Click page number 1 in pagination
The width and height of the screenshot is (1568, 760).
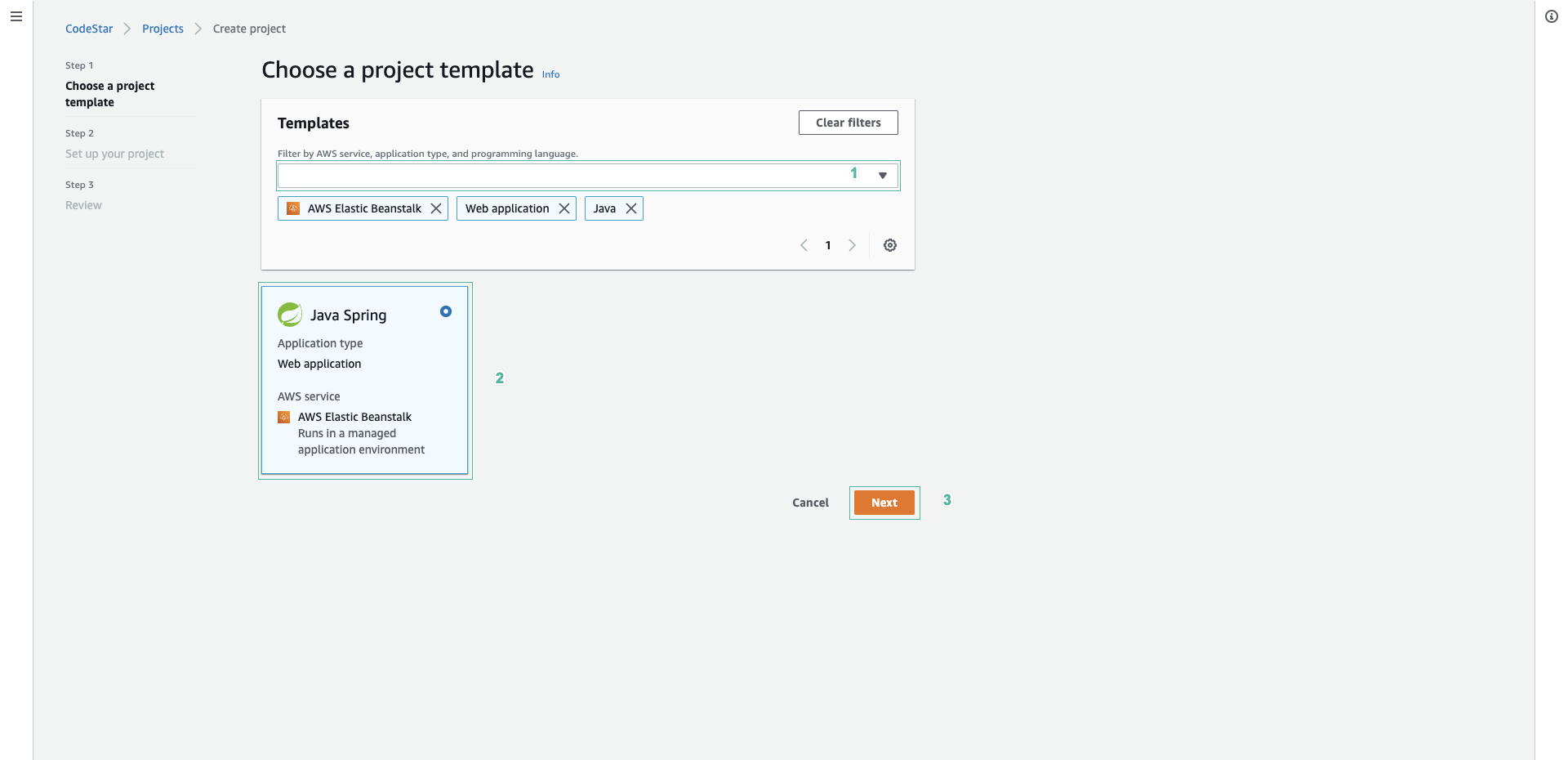click(828, 245)
